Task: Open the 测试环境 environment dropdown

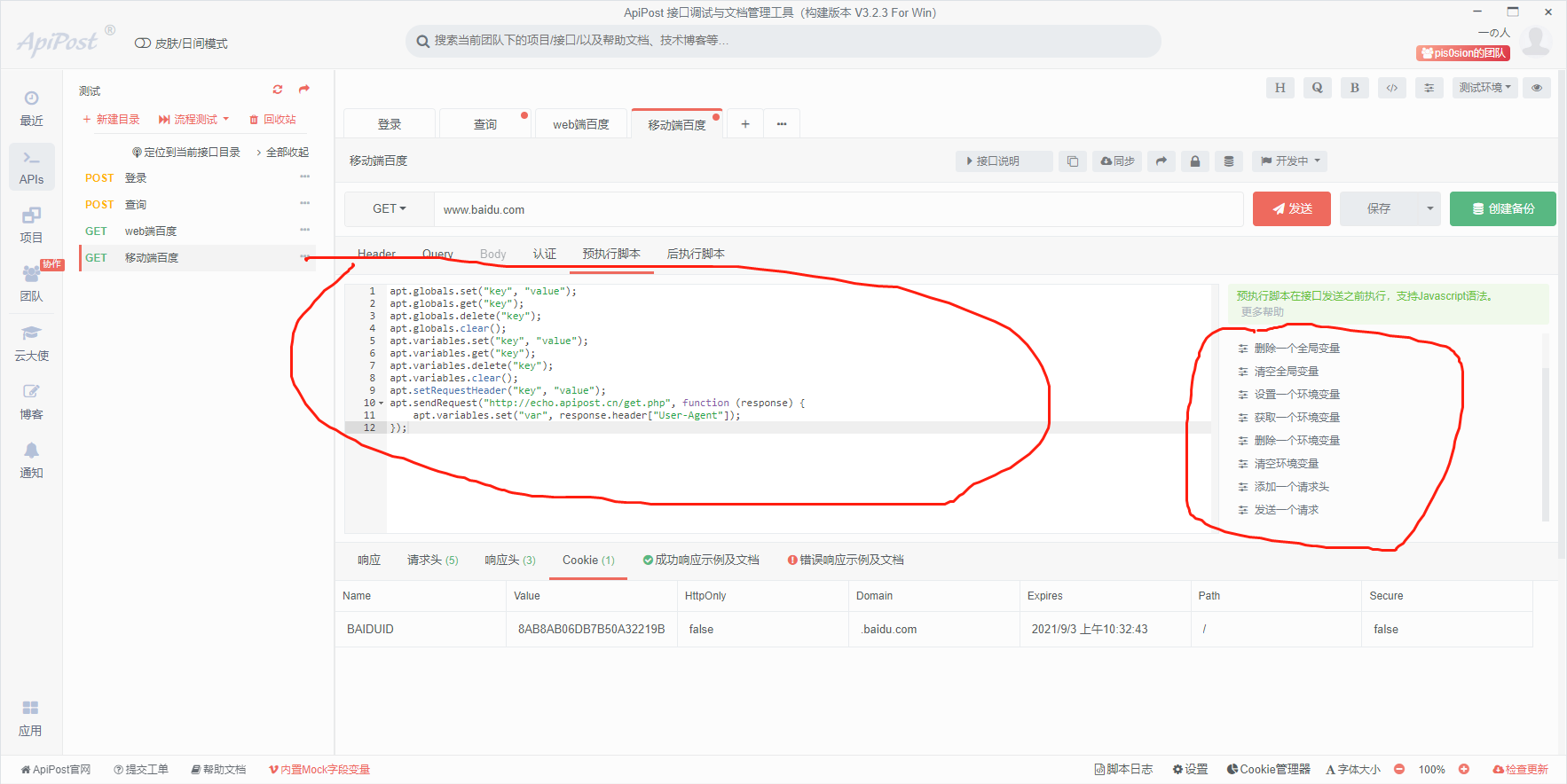Action: [1485, 88]
